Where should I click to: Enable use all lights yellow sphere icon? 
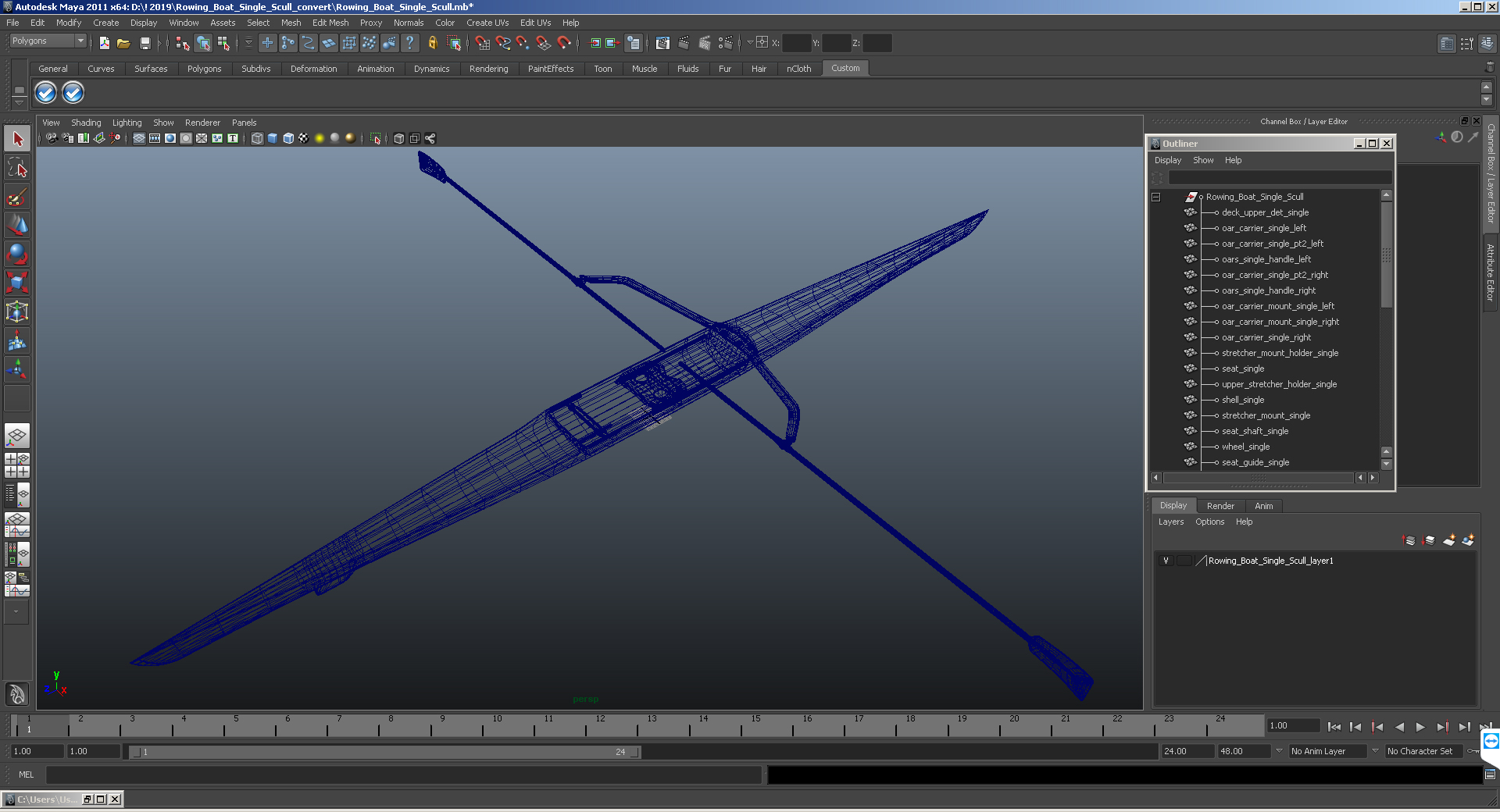pyautogui.click(x=320, y=138)
